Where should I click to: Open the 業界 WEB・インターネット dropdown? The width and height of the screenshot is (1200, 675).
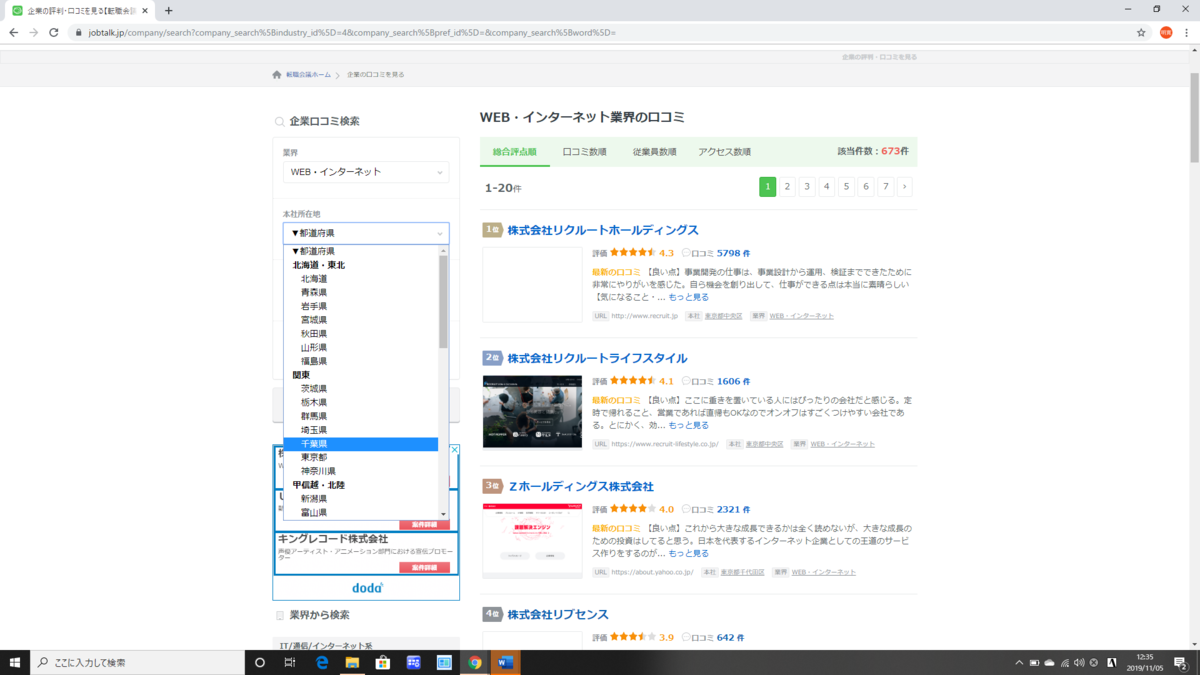[x=366, y=172]
